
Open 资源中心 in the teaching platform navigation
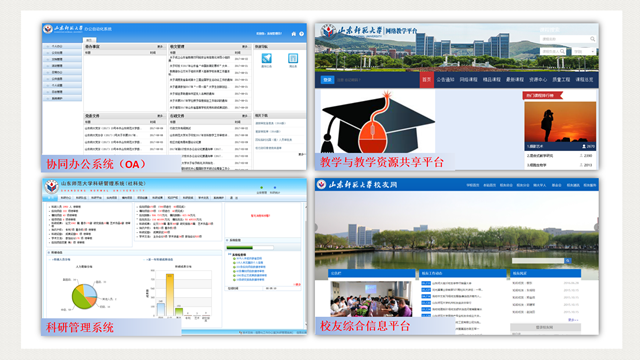click(x=538, y=80)
